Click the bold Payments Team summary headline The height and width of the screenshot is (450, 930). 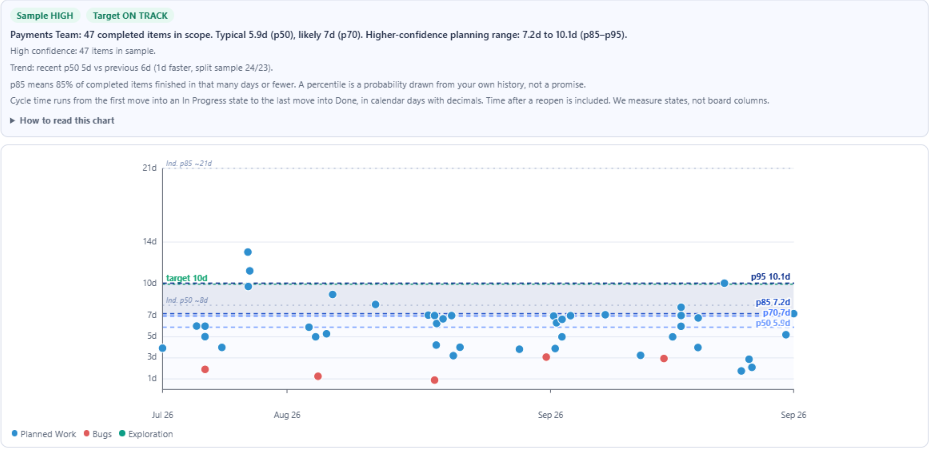click(319, 35)
